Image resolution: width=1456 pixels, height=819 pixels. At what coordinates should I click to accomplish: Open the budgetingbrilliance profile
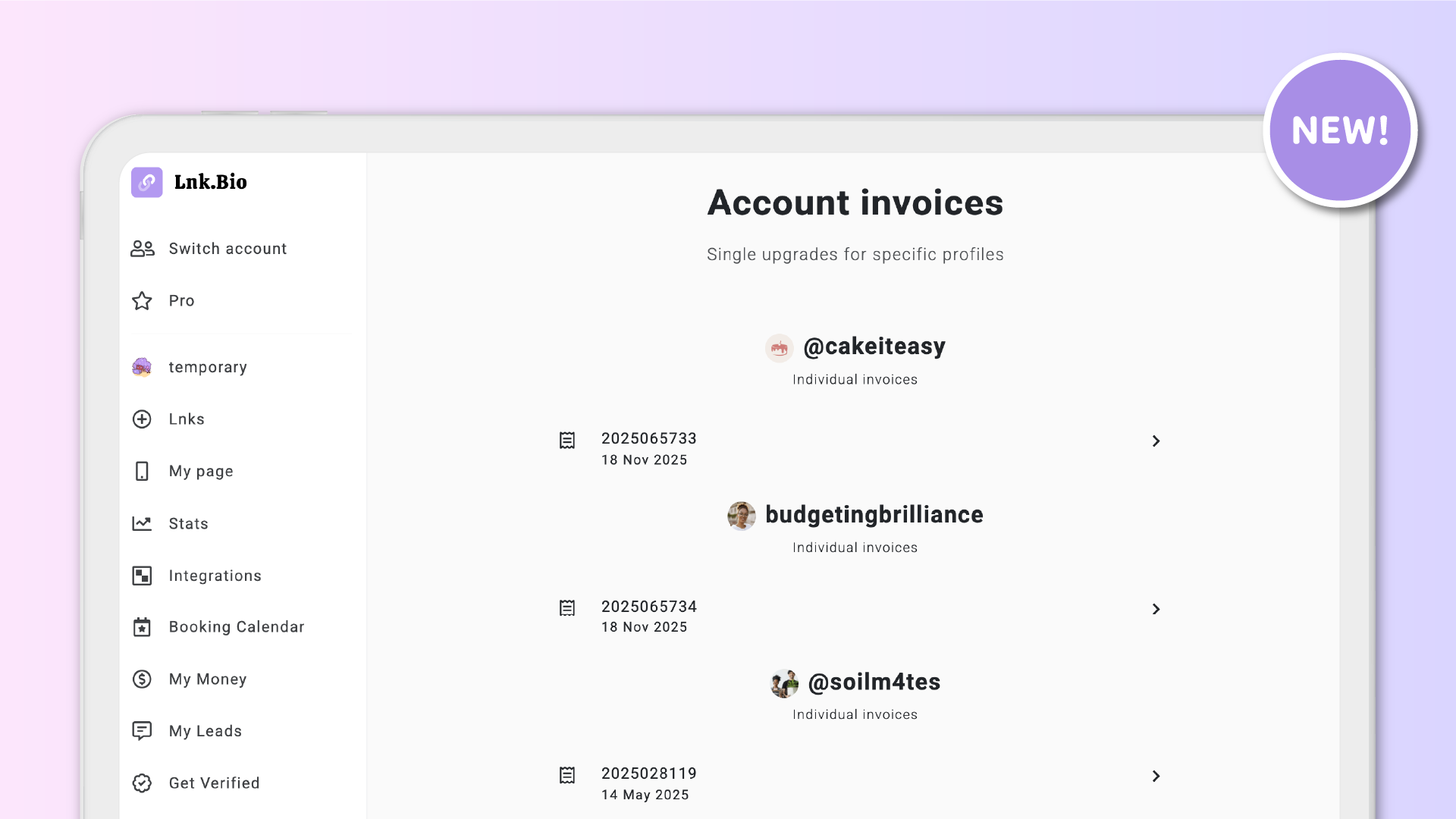(874, 515)
